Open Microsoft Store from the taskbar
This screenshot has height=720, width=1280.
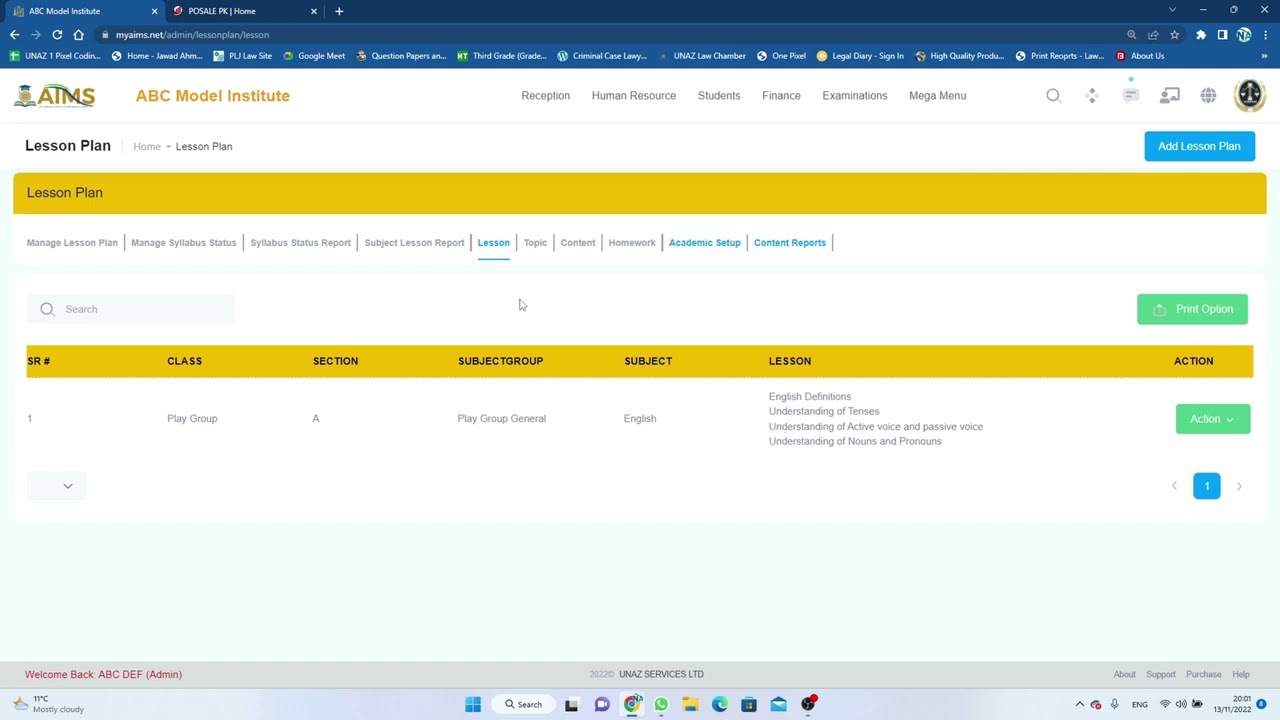pyautogui.click(x=749, y=705)
